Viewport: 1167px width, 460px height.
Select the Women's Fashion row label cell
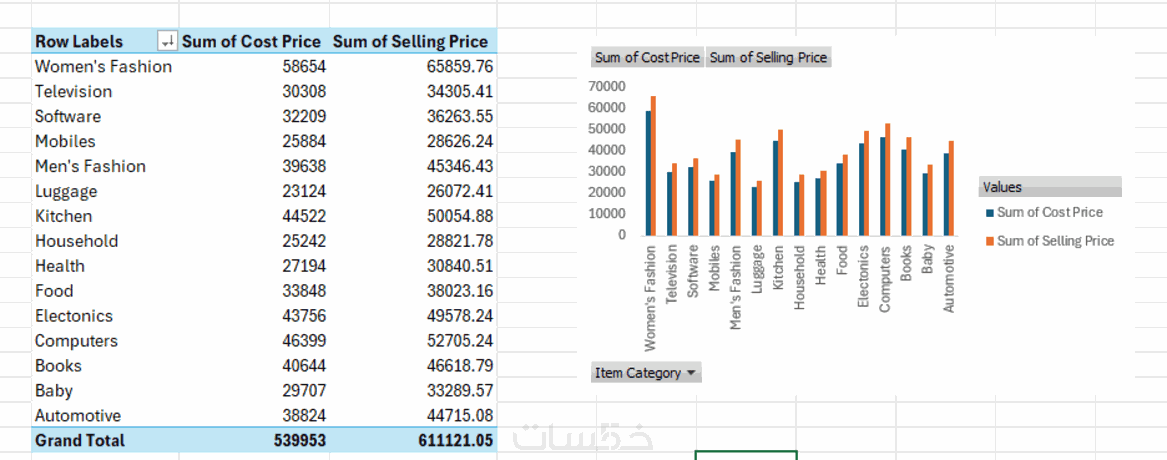coord(103,67)
